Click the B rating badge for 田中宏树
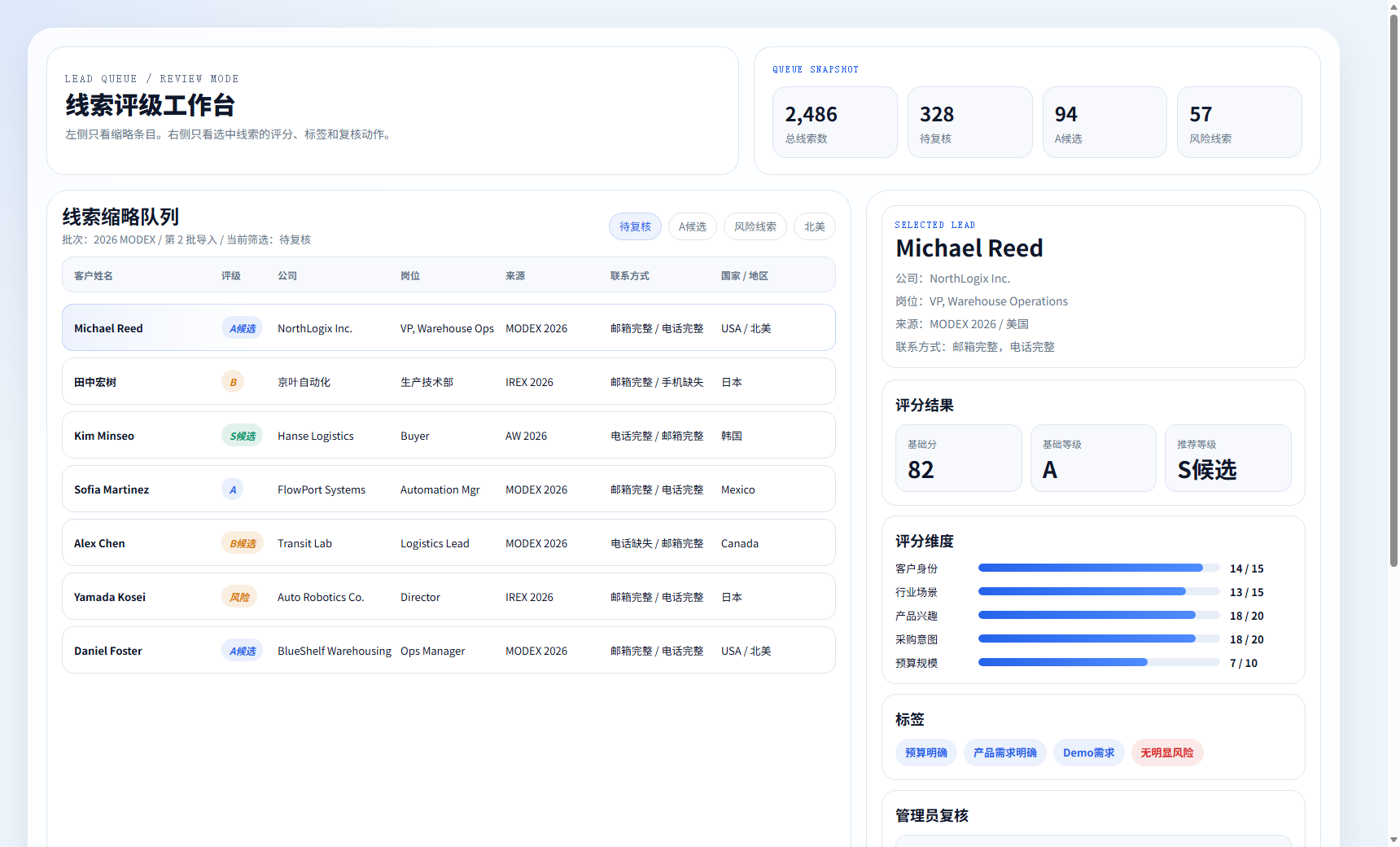The image size is (1400, 847). (233, 382)
